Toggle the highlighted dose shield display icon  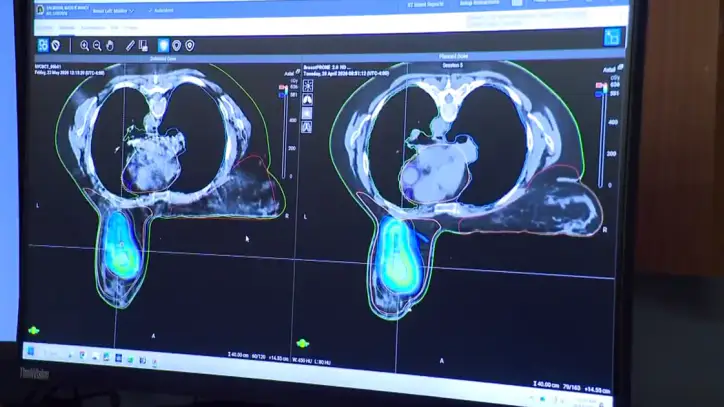tap(163, 45)
